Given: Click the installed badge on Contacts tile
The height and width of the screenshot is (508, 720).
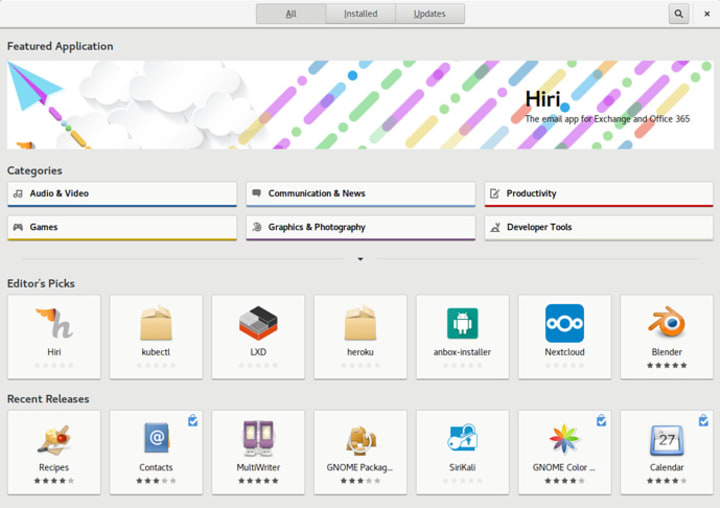Looking at the screenshot, I should (193, 420).
